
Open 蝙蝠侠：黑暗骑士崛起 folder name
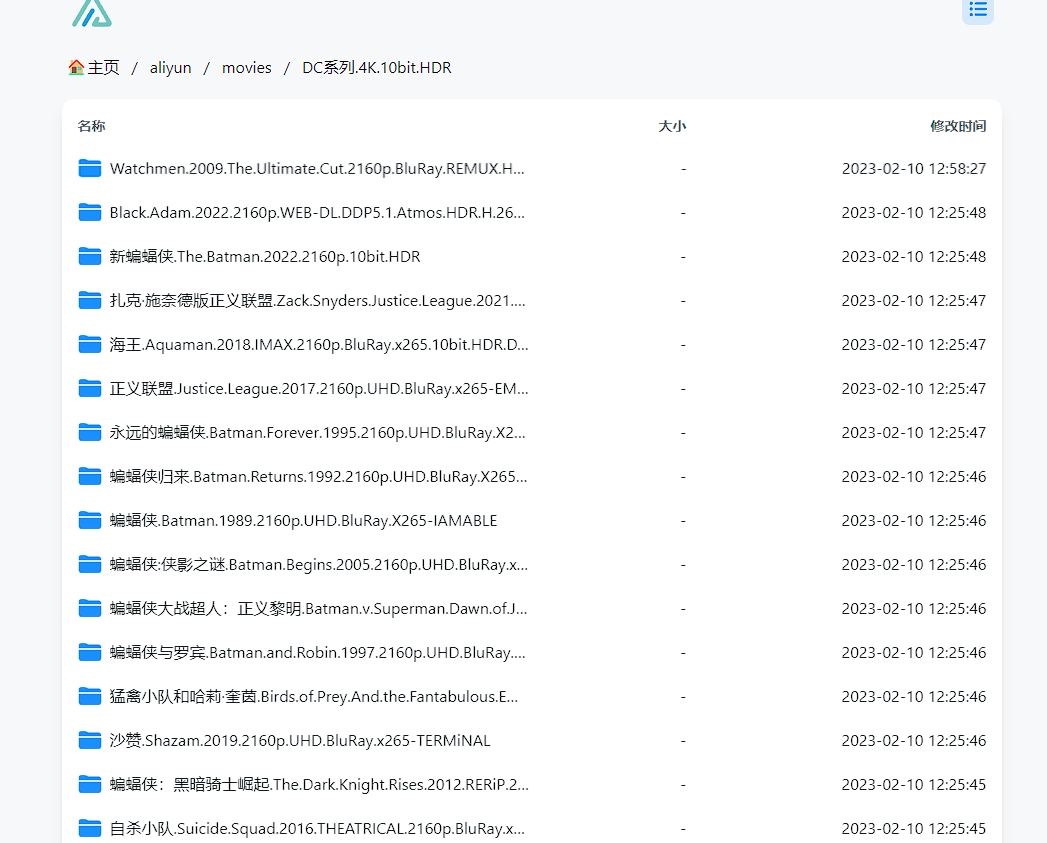click(319, 785)
